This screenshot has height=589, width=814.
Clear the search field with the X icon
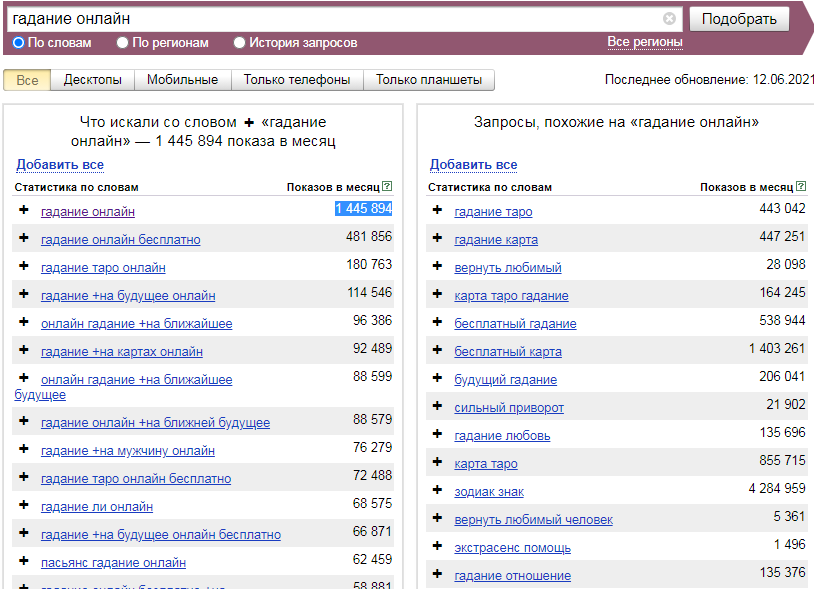point(669,19)
